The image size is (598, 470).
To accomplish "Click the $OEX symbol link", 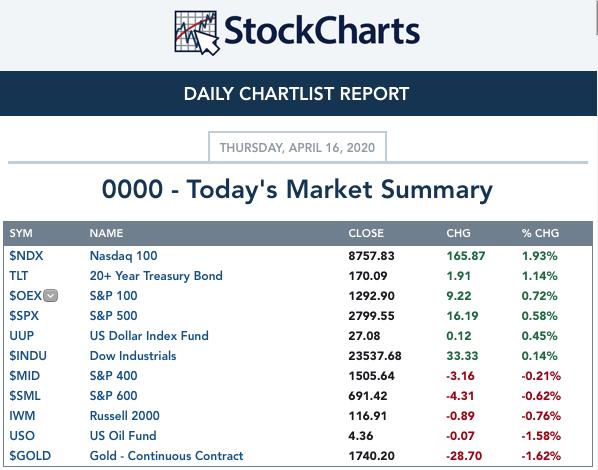I will coord(25,296).
